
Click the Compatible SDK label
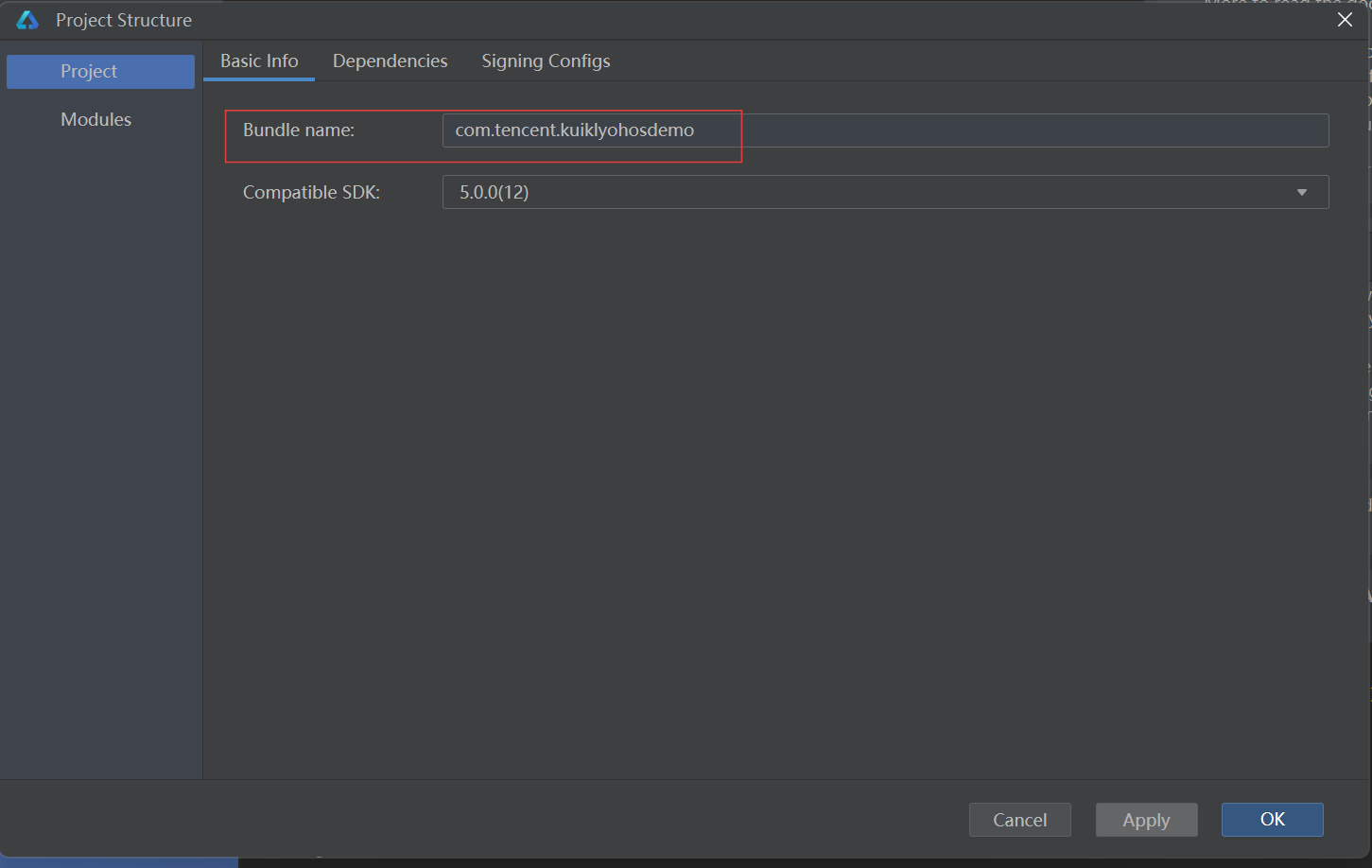(x=311, y=192)
